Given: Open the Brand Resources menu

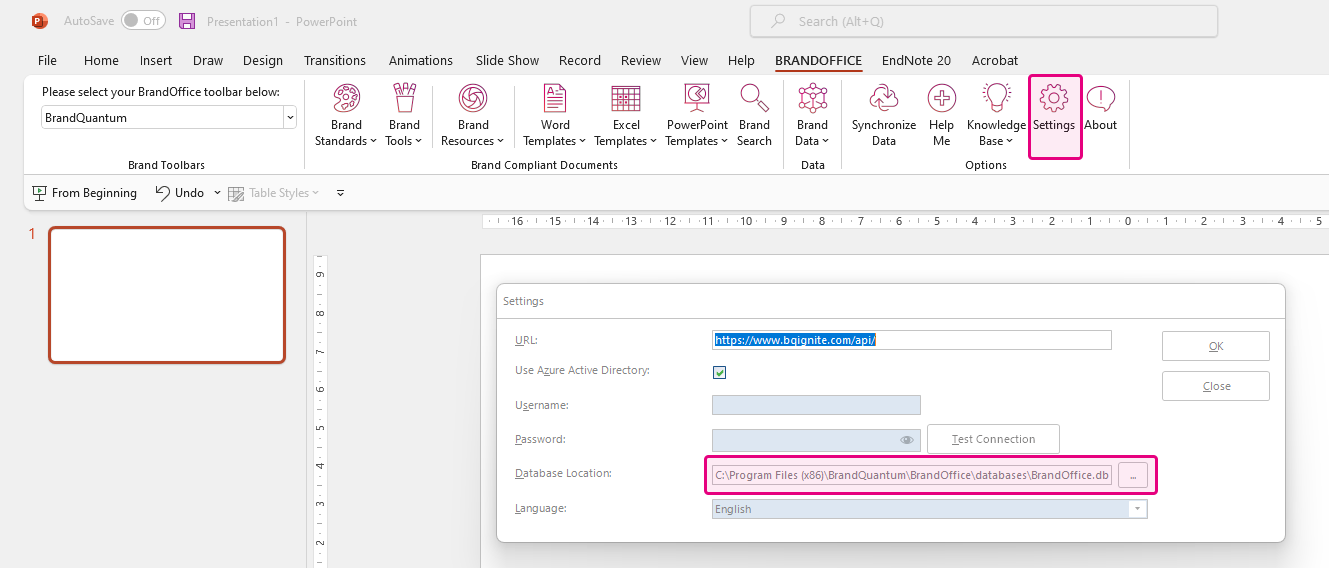Looking at the screenshot, I should (473, 116).
